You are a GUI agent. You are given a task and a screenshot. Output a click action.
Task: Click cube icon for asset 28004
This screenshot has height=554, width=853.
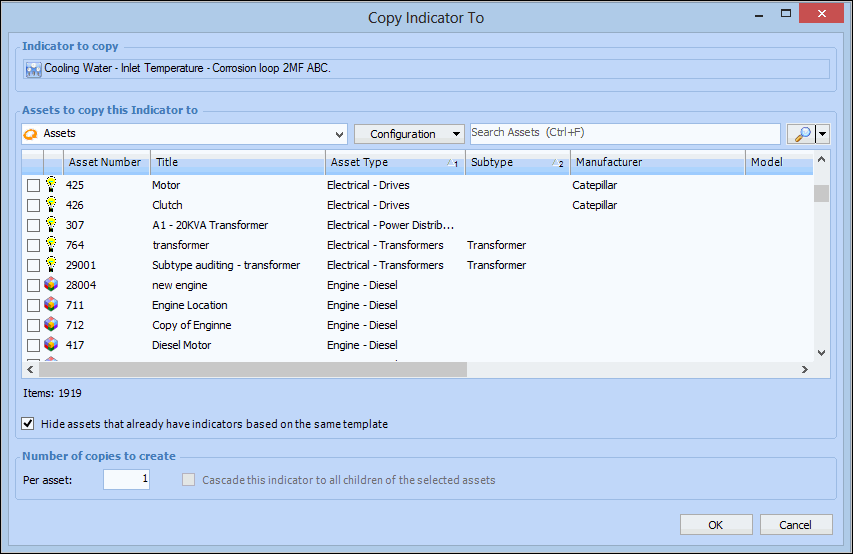click(x=51, y=285)
